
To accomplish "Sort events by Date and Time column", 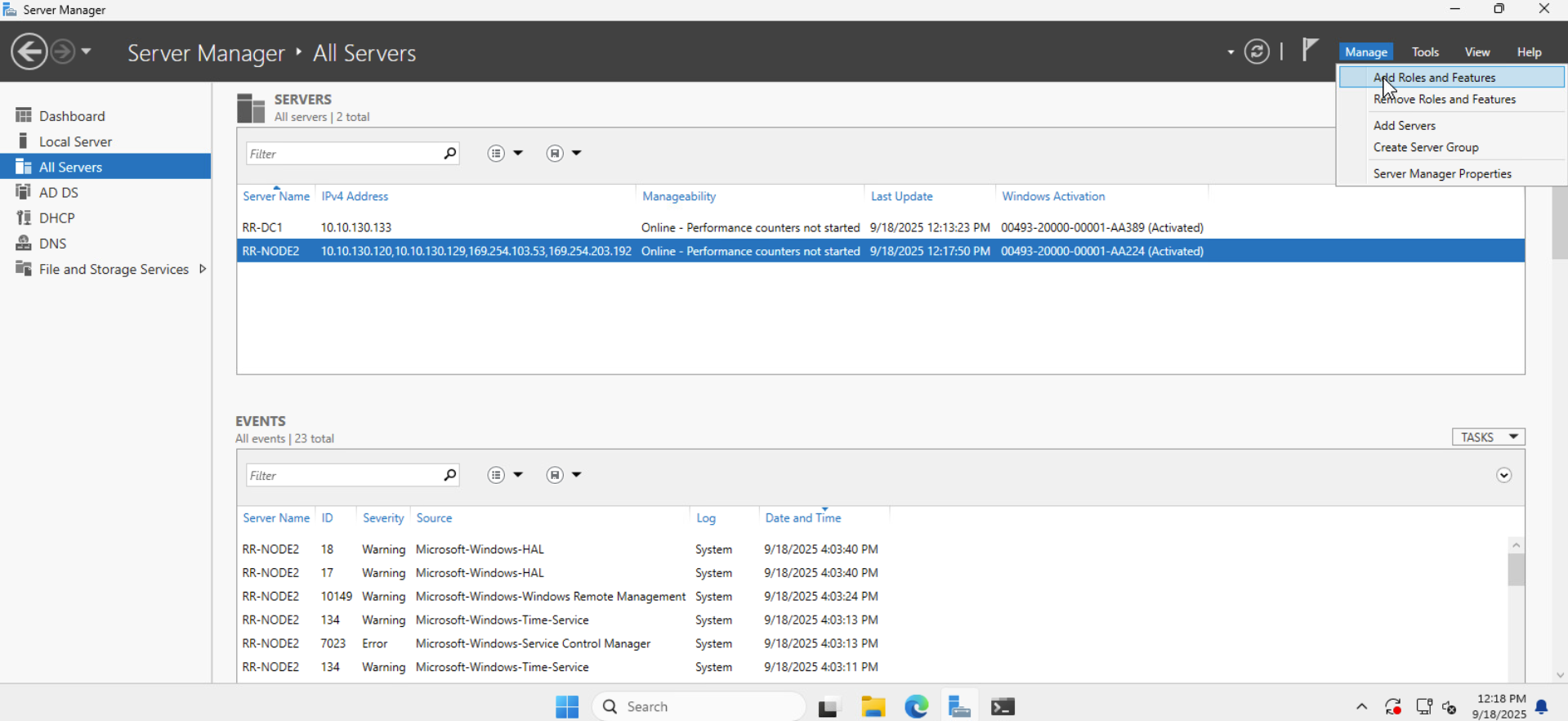I will click(803, 518).
